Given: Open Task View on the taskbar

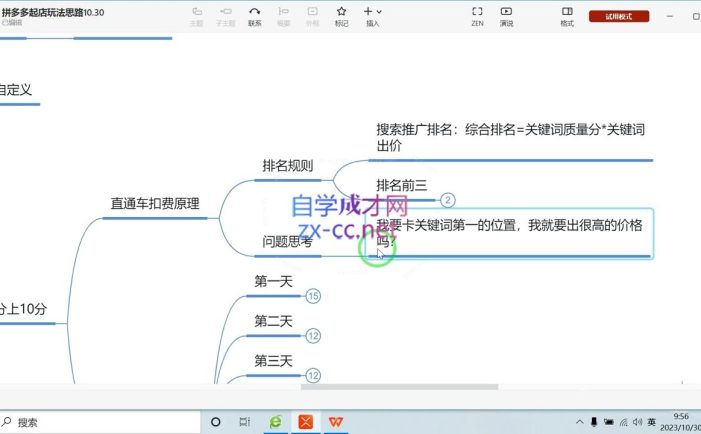Looking at the screenshot, I should pos(245,422).
